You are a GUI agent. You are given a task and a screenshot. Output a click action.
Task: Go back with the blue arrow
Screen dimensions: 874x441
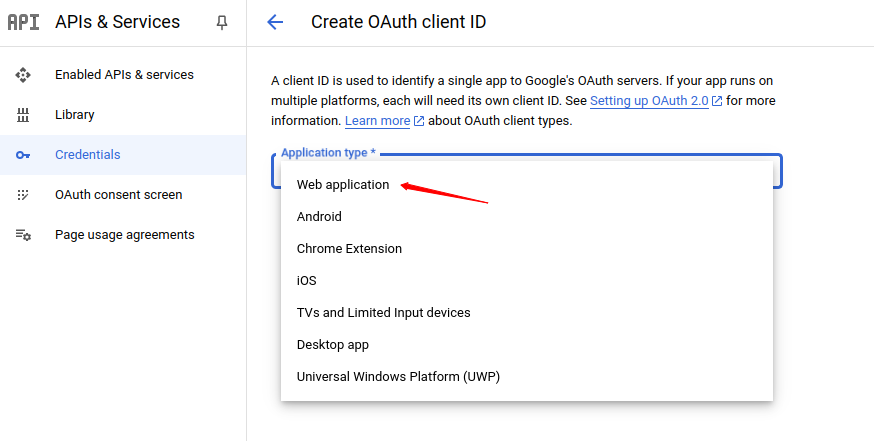(x=275, y=22)
